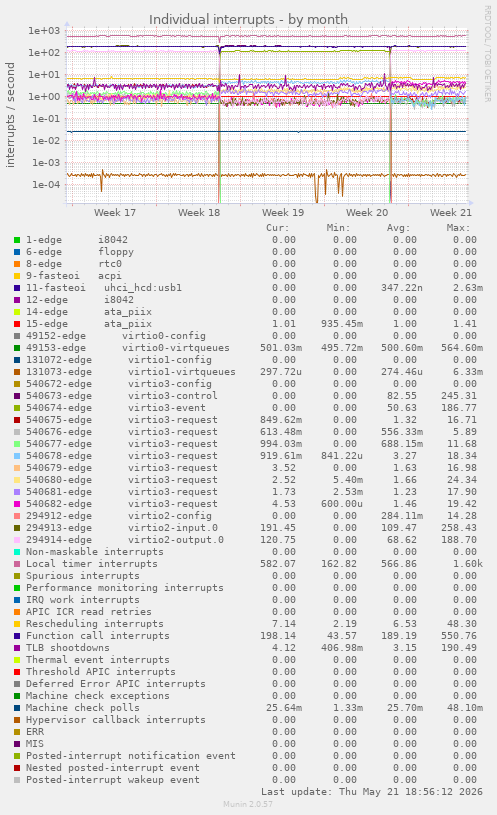The image size is (497, 815).
Task: Select the Week 19 axis label
Action: tap(283, 213)
